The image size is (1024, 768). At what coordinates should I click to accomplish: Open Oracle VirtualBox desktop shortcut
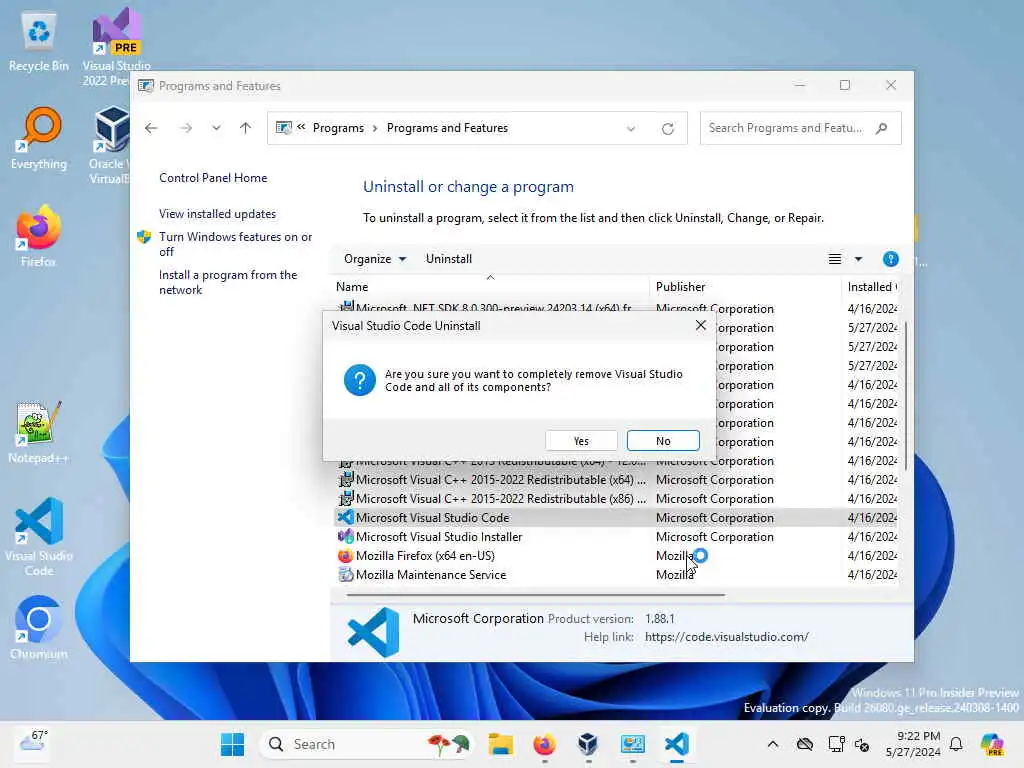(110, 145)
